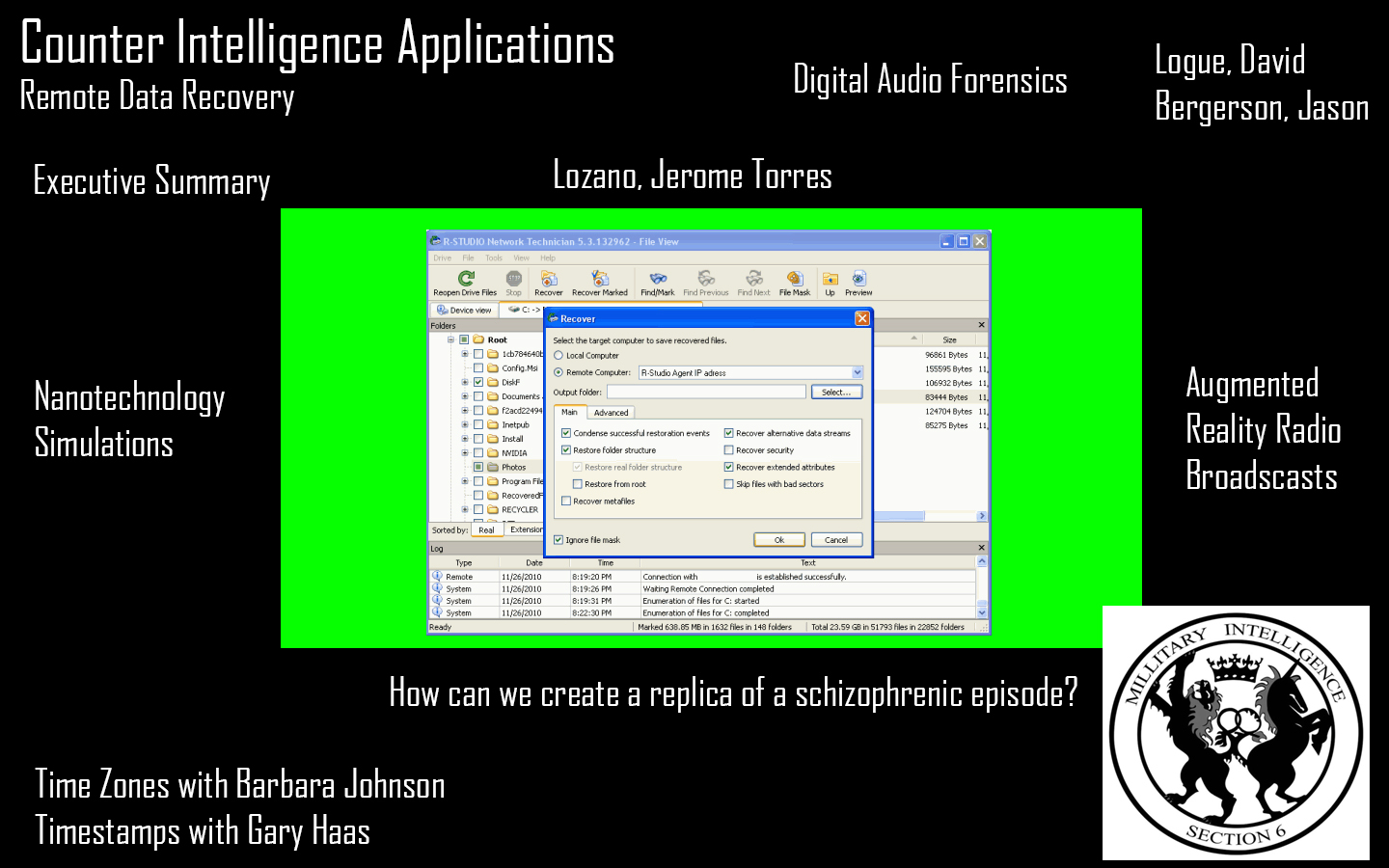Collapse the Root folder tree node
The height and width of the screenshot is (868, 1389).
(450, 340)
